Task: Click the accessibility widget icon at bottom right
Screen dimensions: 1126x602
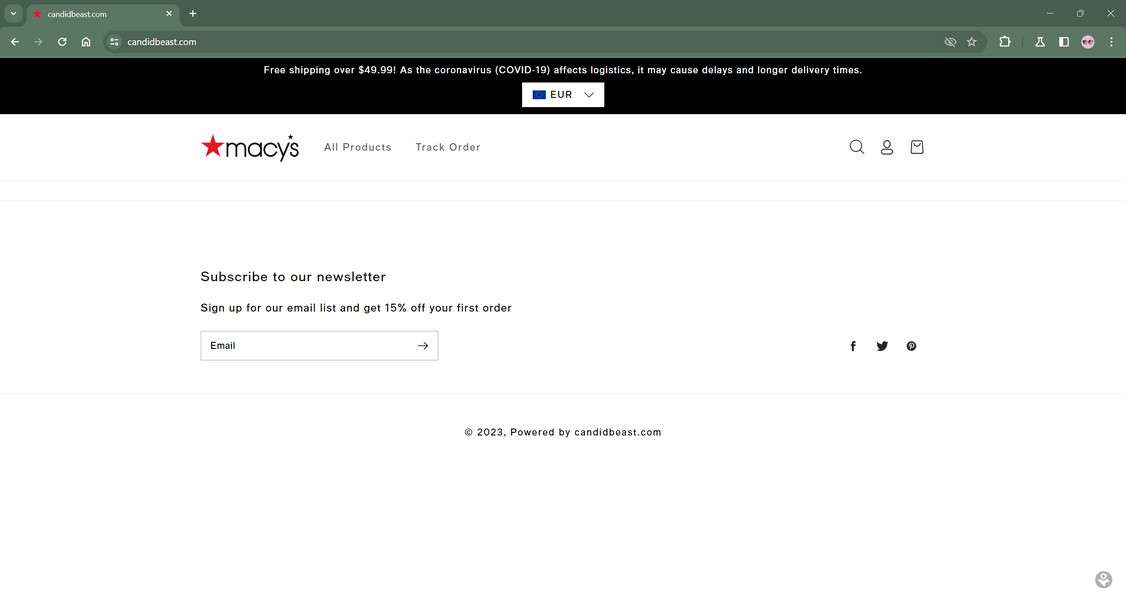Action: click(1102, 578)
